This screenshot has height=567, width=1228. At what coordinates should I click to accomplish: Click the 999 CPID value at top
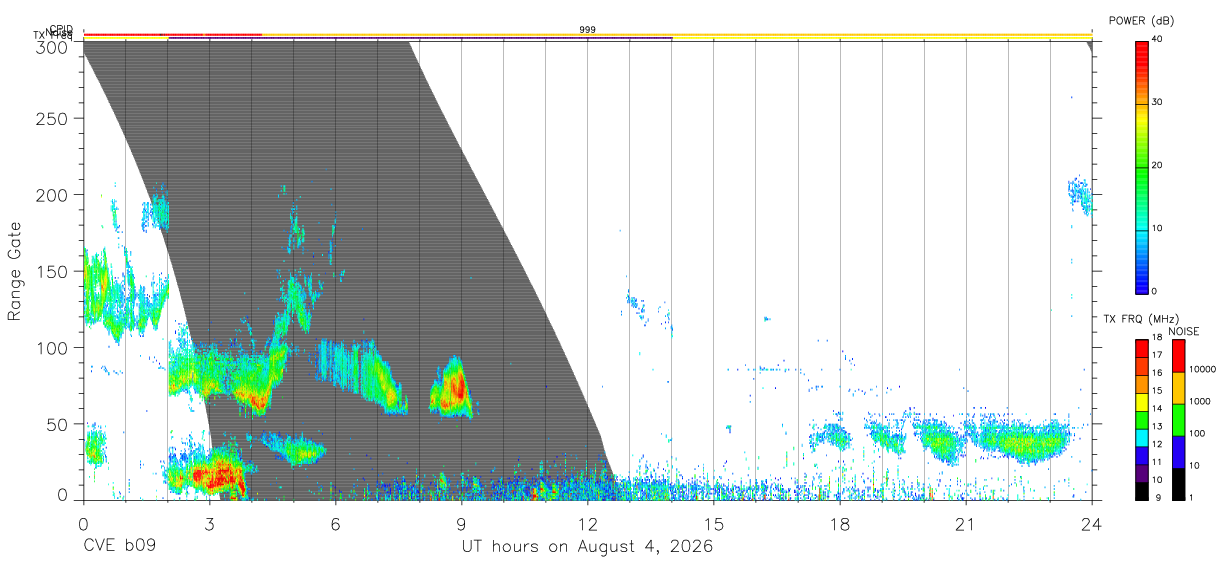click(587, 30)
